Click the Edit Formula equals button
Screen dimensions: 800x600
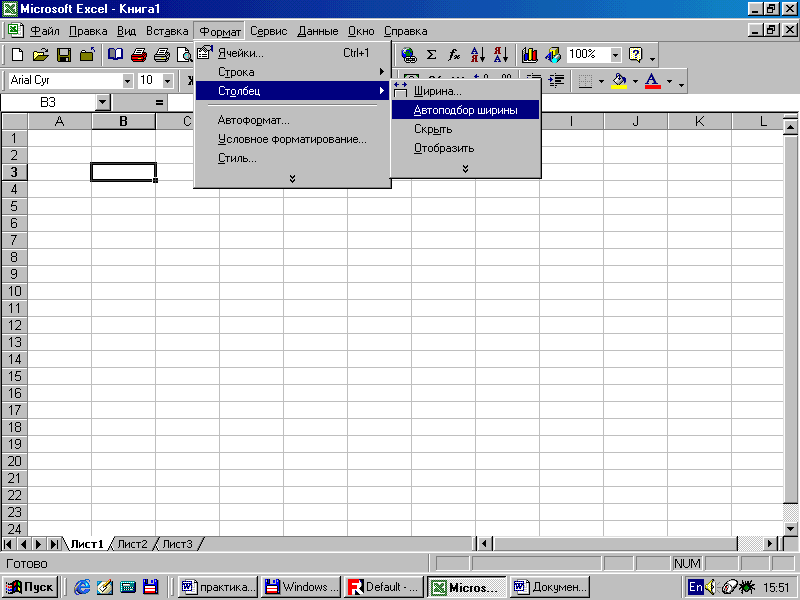[159, 103]
